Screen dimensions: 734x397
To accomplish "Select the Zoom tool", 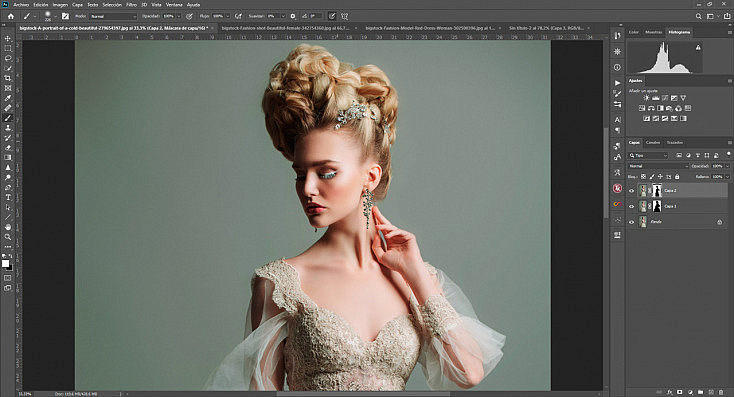I will (7, 237).
